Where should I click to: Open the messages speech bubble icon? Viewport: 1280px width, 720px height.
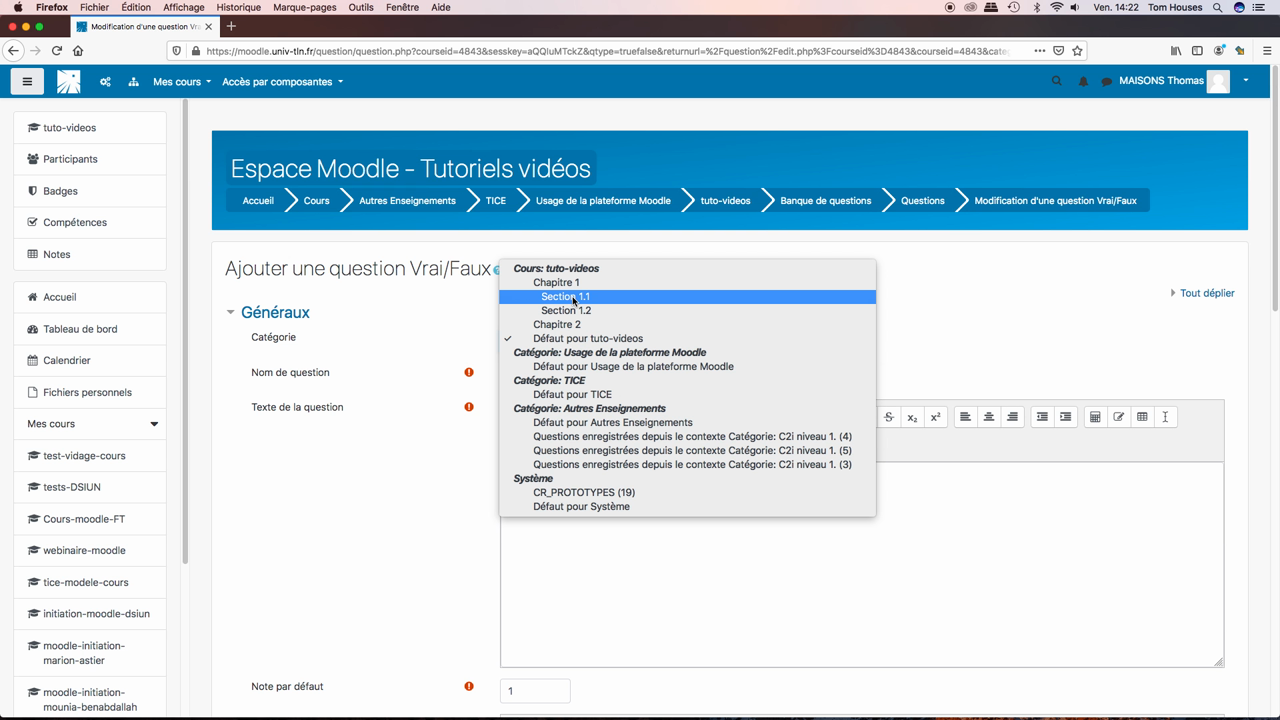1107,82
